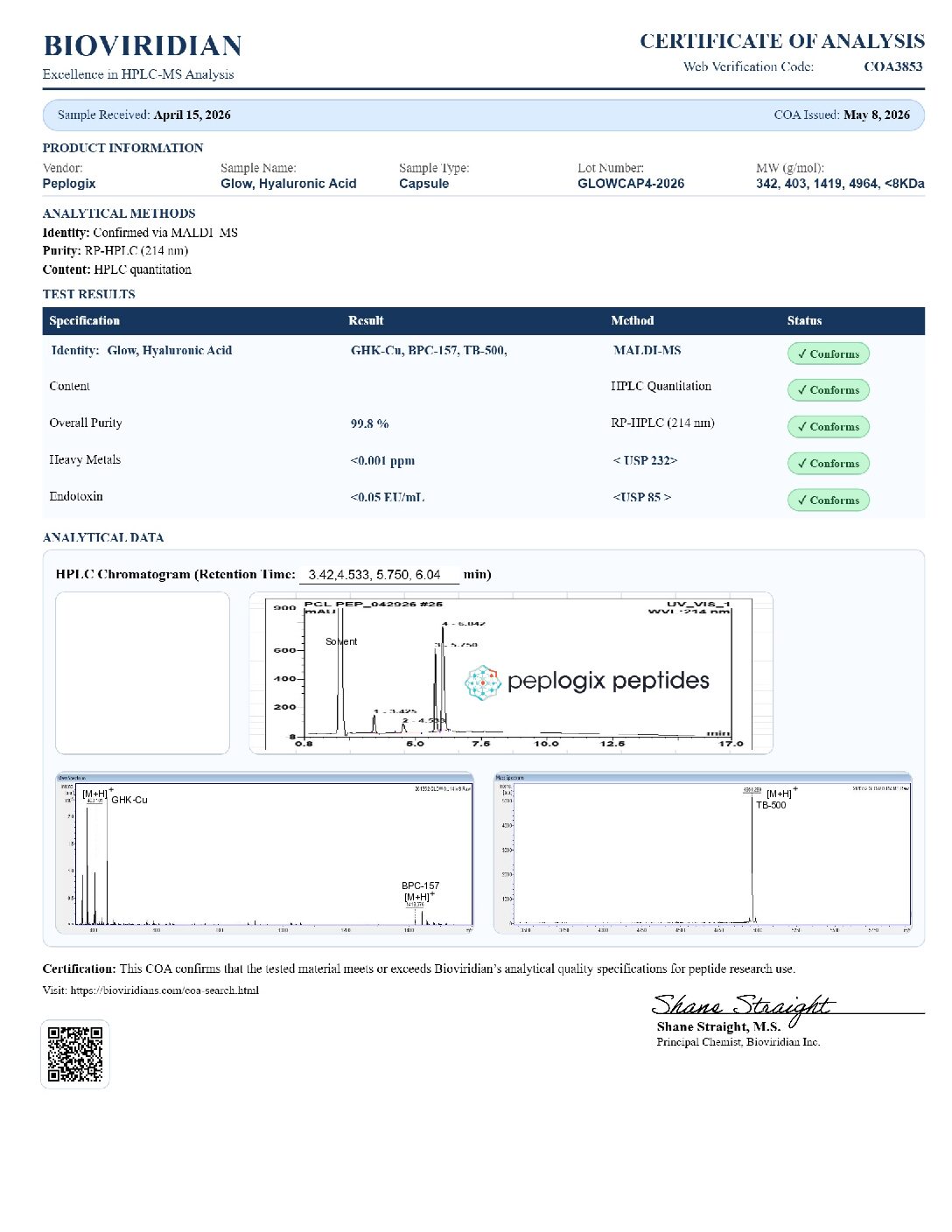This screenshot has width=952, height=1232.
Task: Click the HPLC Quantitation method cell
Action: [661, 386]
